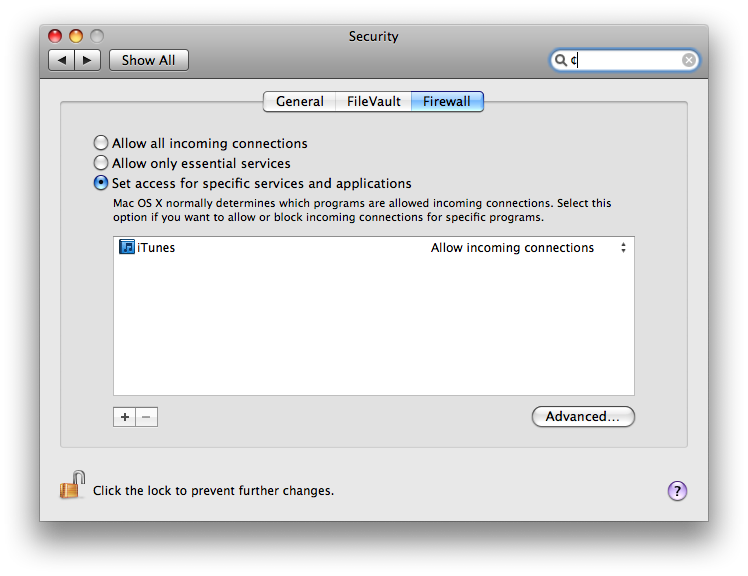Click the forward navigation arrow

point(87,60)
